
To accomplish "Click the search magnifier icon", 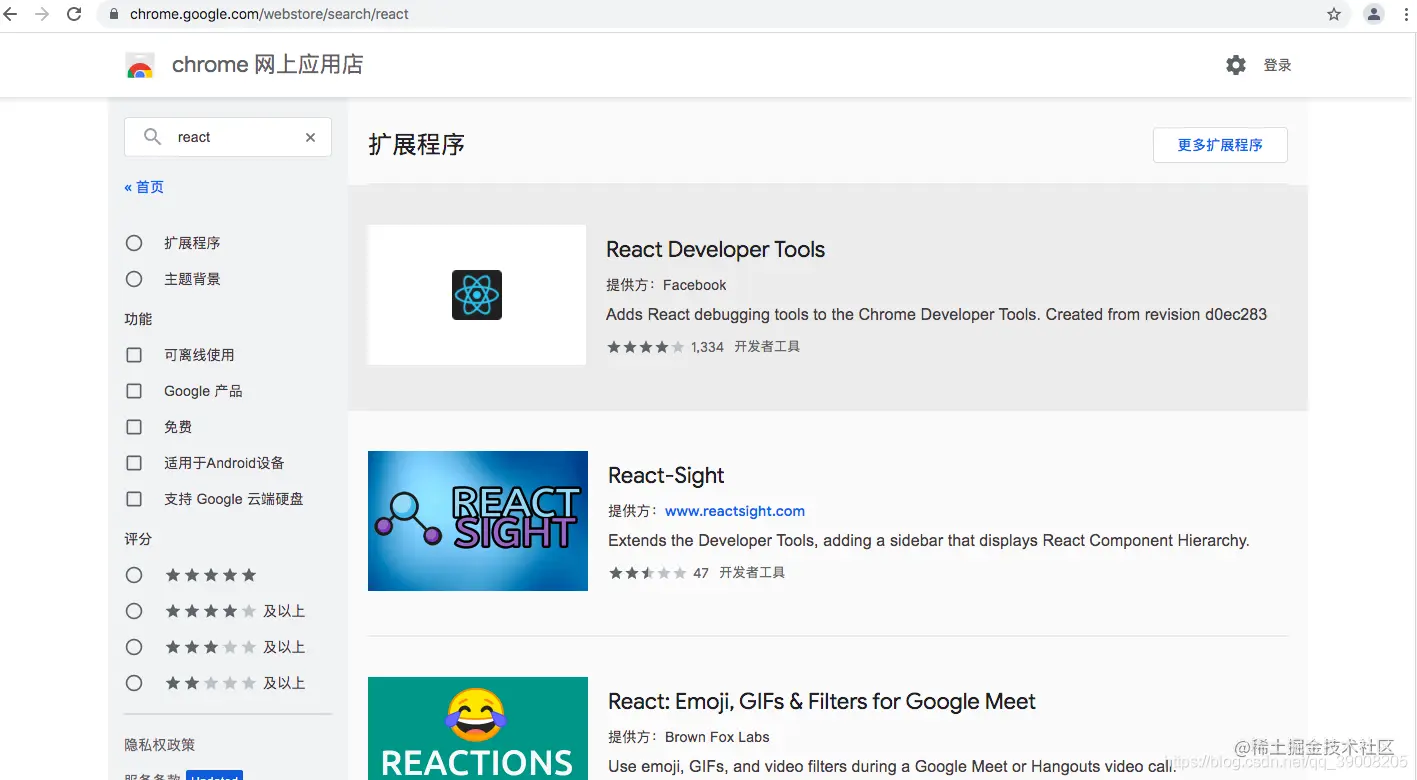I will (x=152, y=137).
